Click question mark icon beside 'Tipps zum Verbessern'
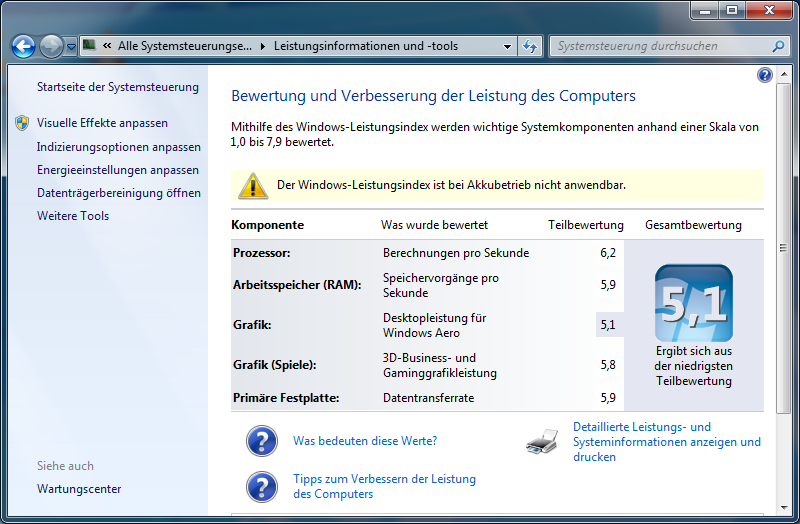Viewport: 800px width, 524px height. (x=262, y=487)
